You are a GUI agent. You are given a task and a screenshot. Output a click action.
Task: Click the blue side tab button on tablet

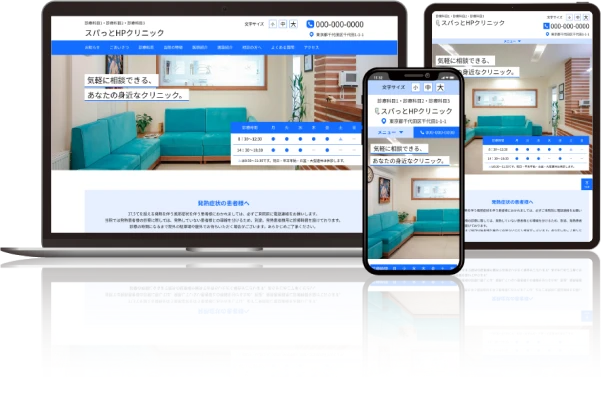pyautogui.click(x=587, y=184)
